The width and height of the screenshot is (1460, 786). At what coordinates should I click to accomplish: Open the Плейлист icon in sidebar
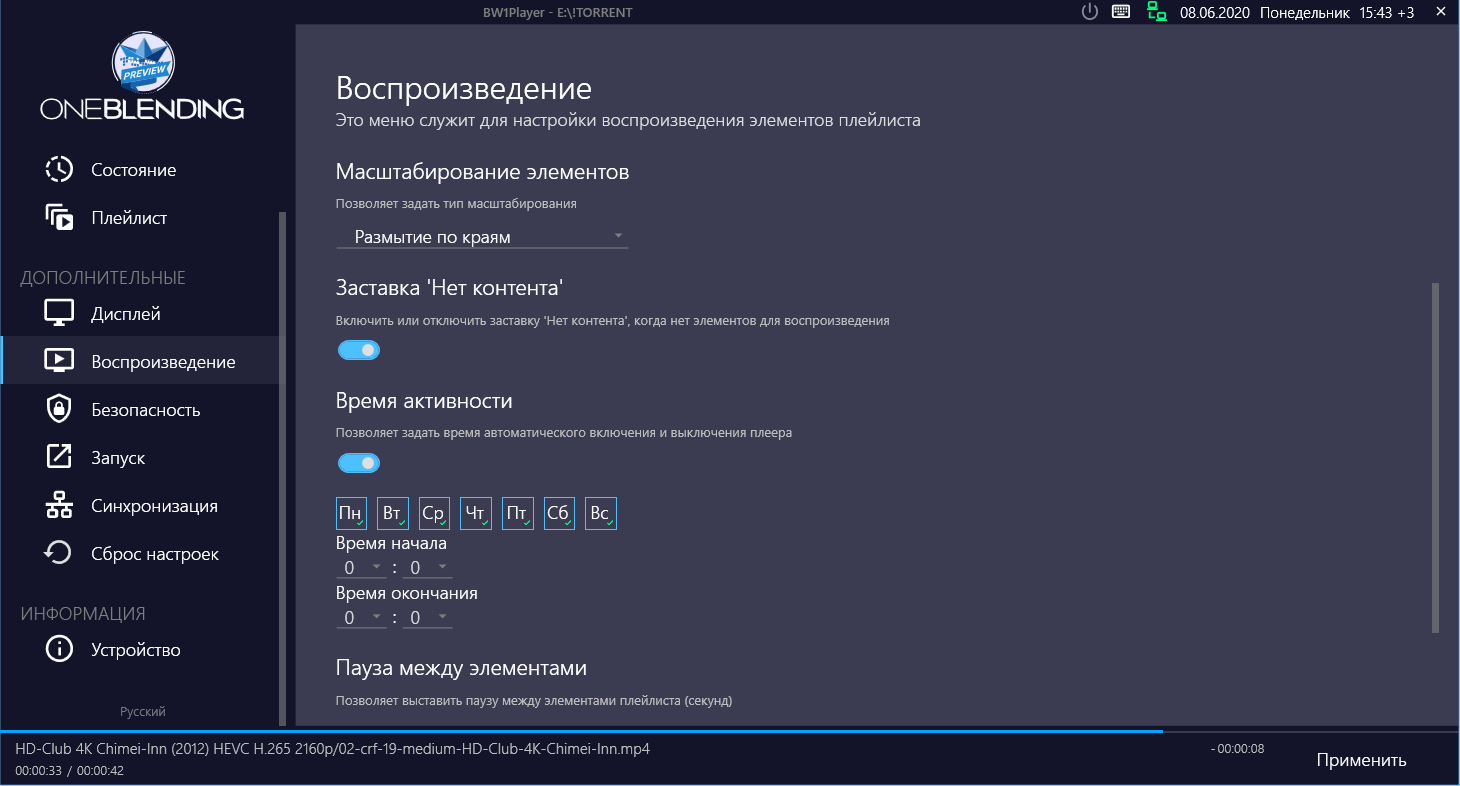coord(59,218)
